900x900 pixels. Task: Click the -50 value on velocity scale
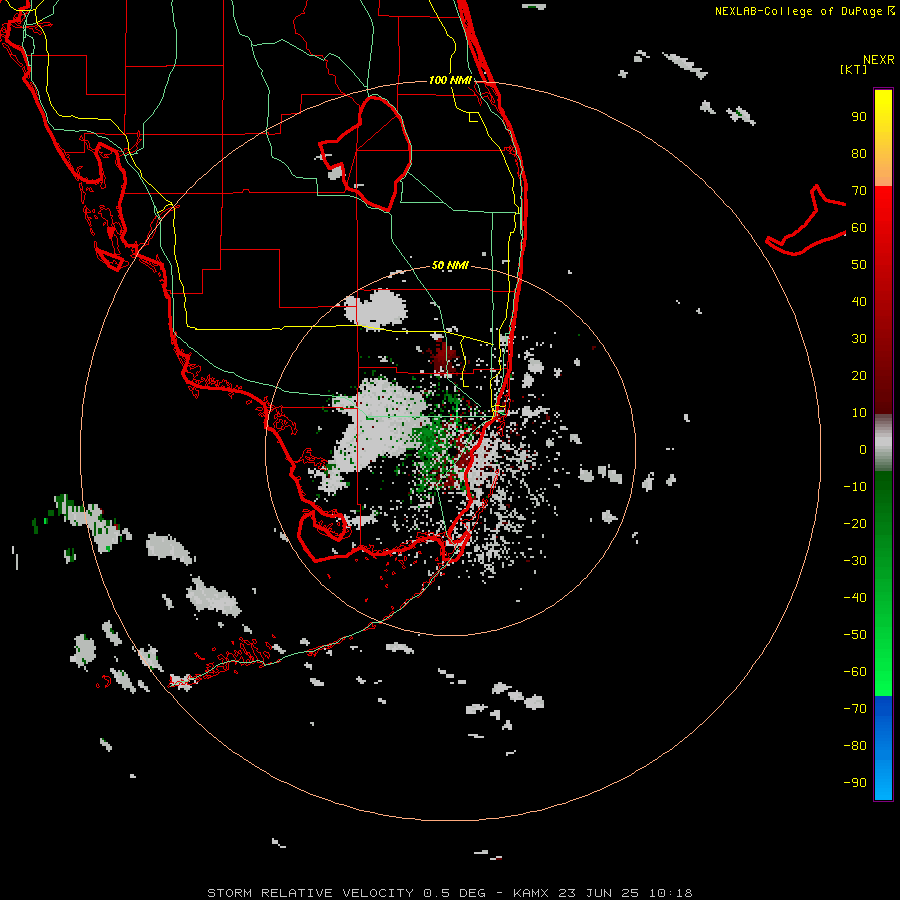tap(855, 635)
